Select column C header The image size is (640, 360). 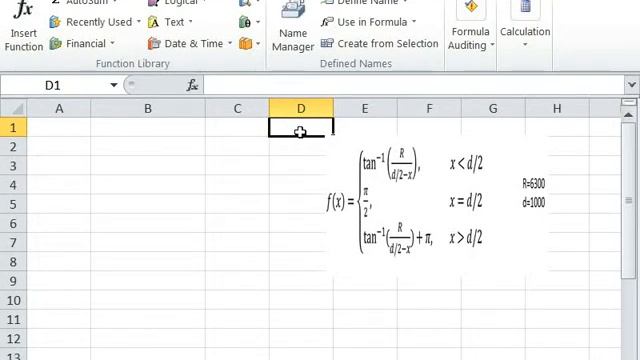(x=237, y=109)
